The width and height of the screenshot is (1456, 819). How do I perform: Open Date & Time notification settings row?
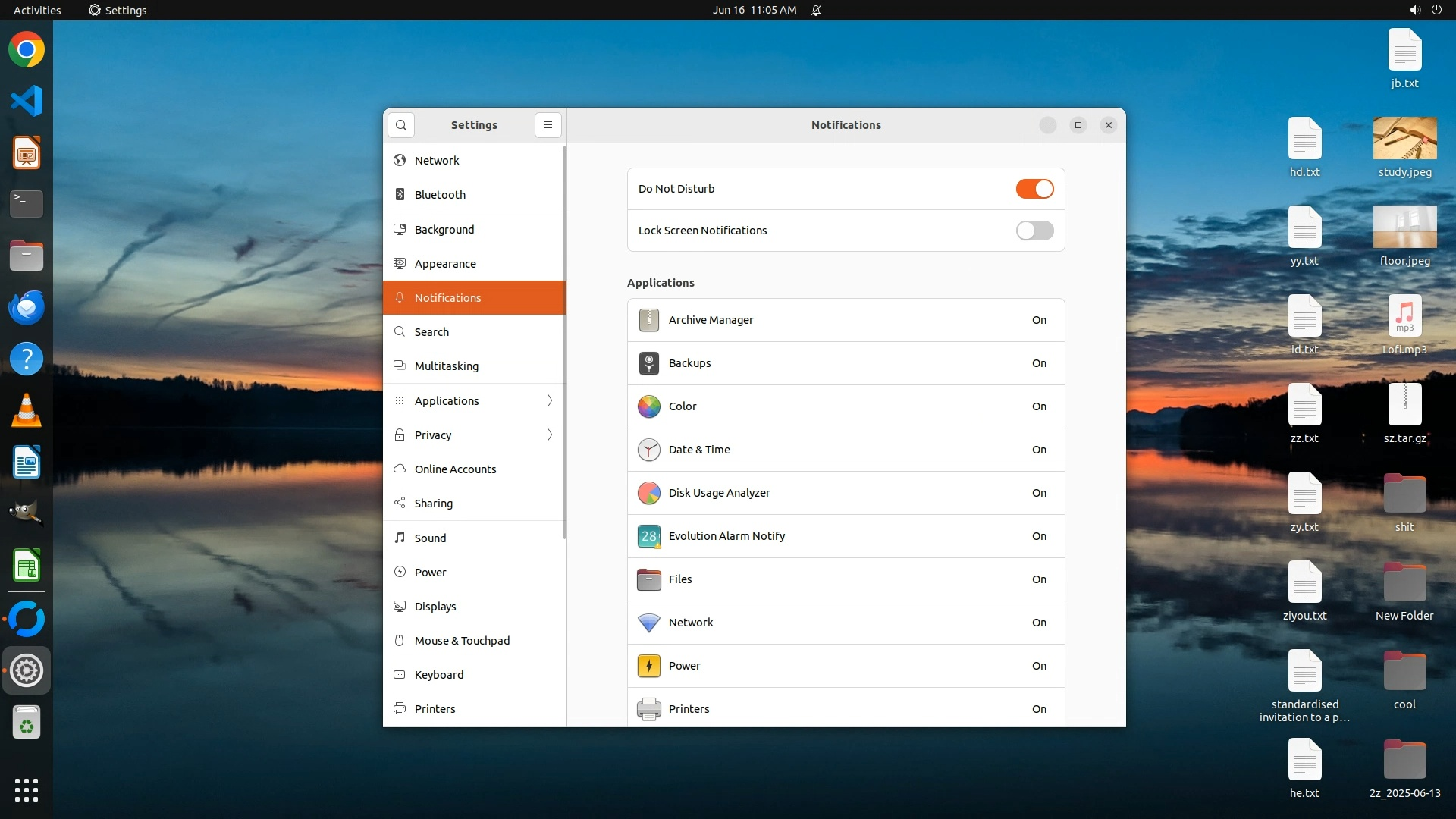coord(846,450)
